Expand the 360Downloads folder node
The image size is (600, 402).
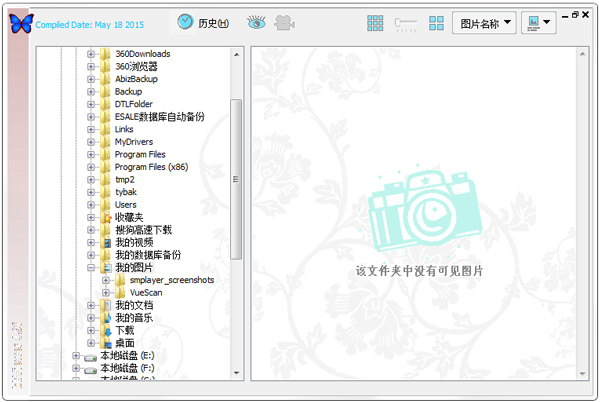coord(91,53)
